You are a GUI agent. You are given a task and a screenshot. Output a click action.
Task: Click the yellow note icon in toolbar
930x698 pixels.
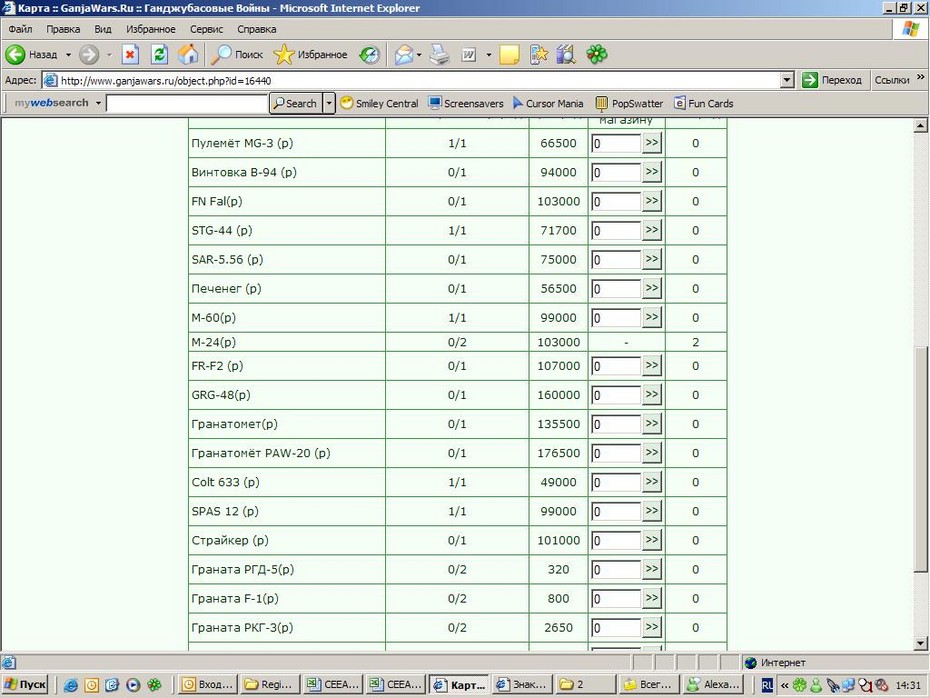pyautogui.click(x=509, y=55)
